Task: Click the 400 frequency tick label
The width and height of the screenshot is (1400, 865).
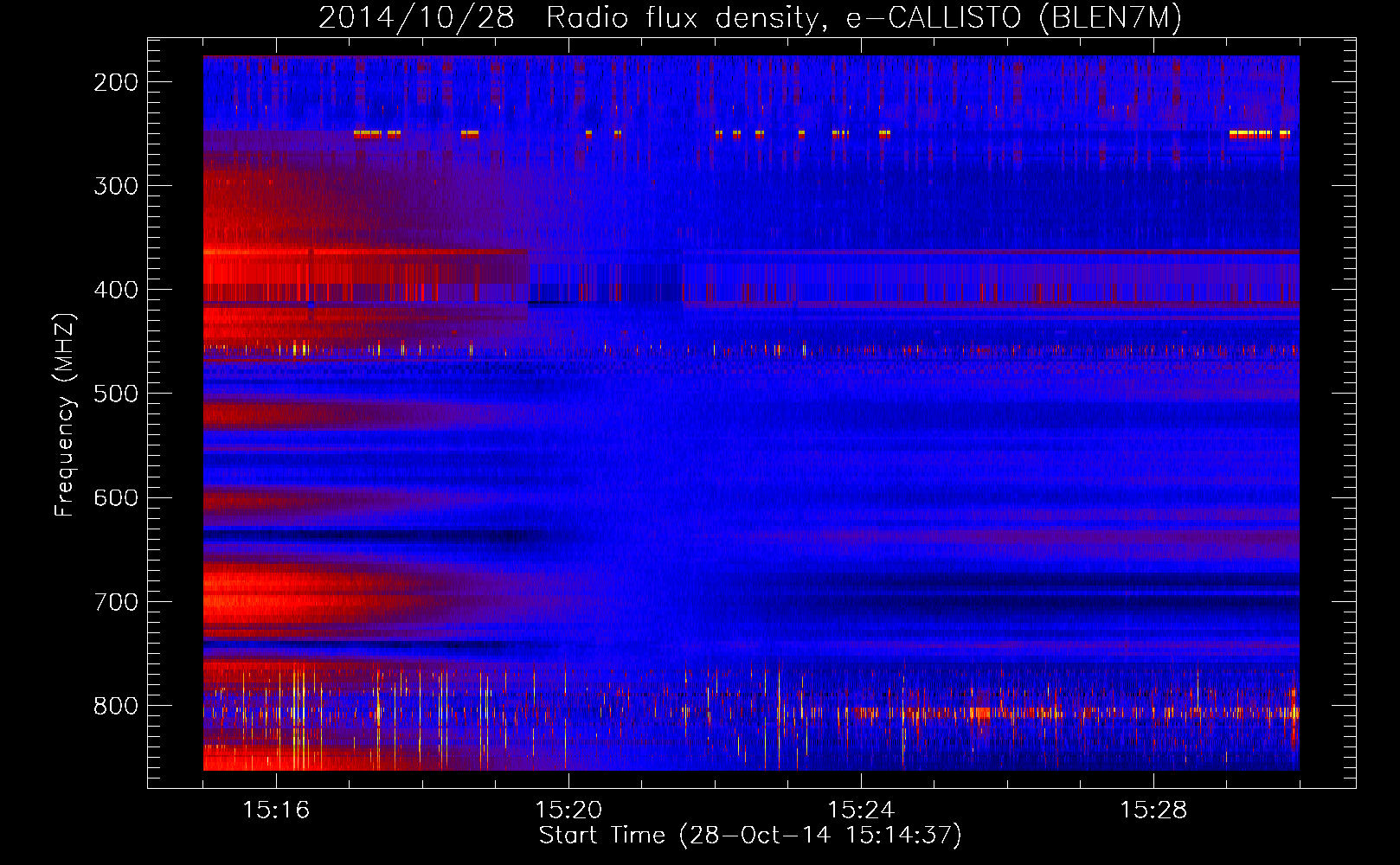Action: (x=116, y=290)
